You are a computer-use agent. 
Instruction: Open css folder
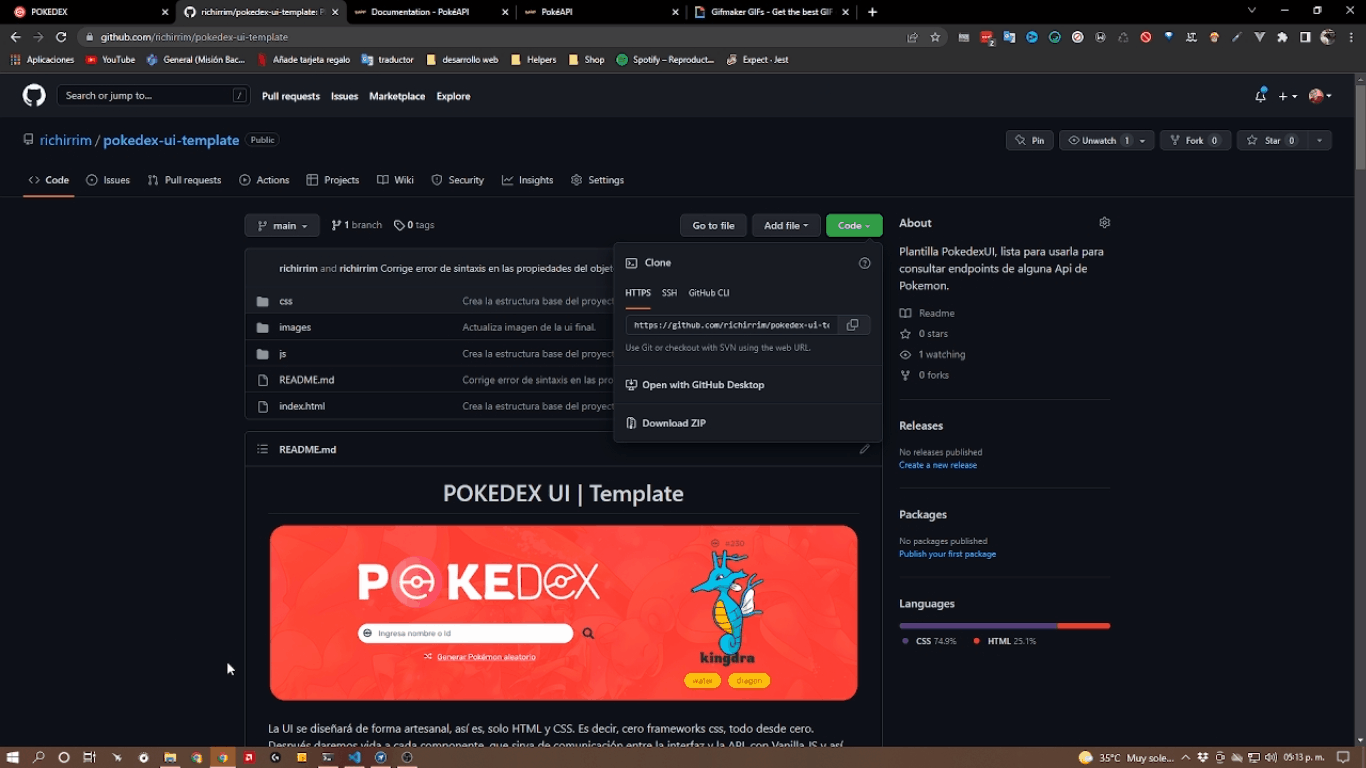click(286, 301)
